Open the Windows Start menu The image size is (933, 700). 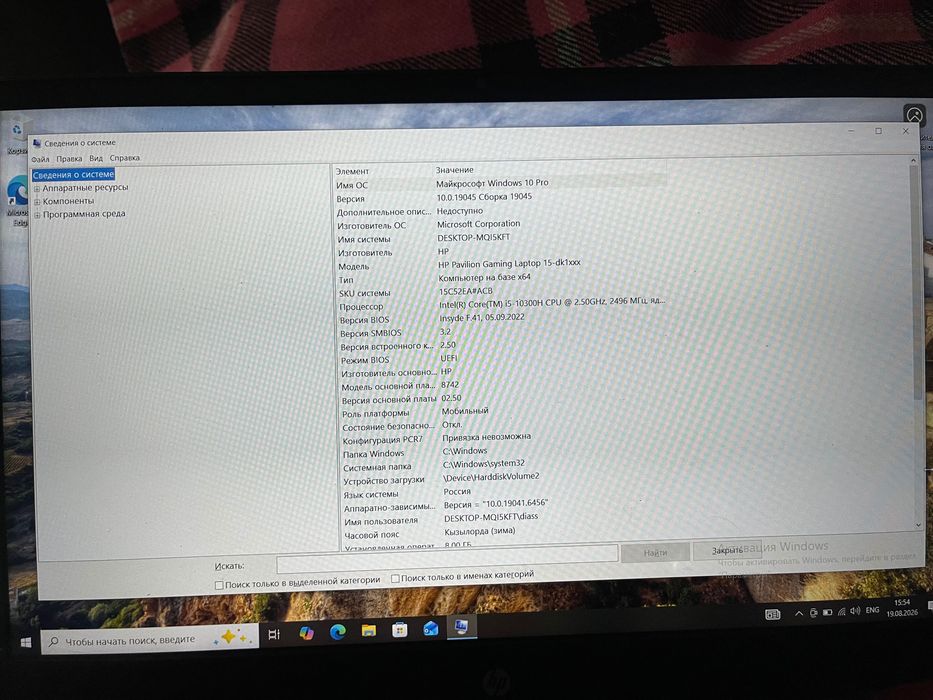tap(25, 643)
